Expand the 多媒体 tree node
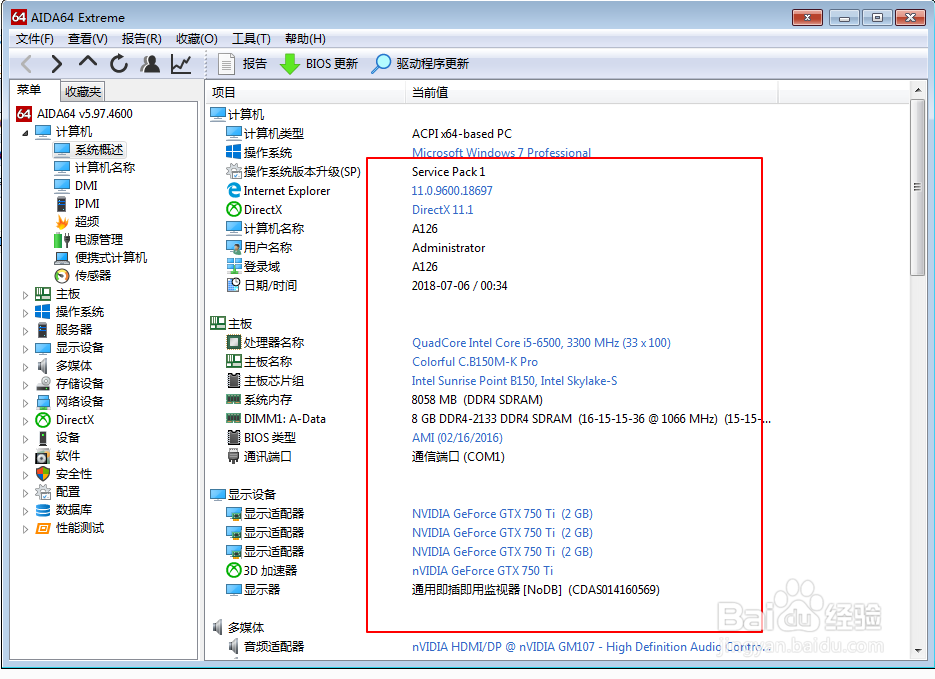This screenshot has width=935, height=679. pos(25,366)
